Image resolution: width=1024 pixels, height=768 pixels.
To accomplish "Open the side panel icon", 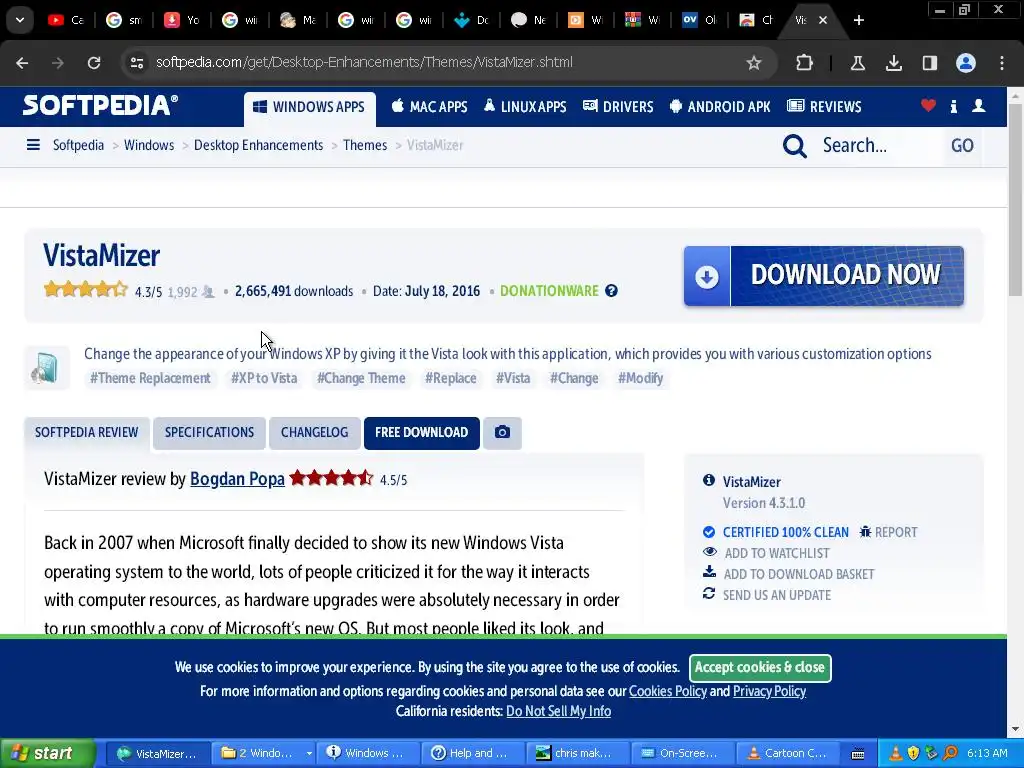I will click(x=929, y=63).
